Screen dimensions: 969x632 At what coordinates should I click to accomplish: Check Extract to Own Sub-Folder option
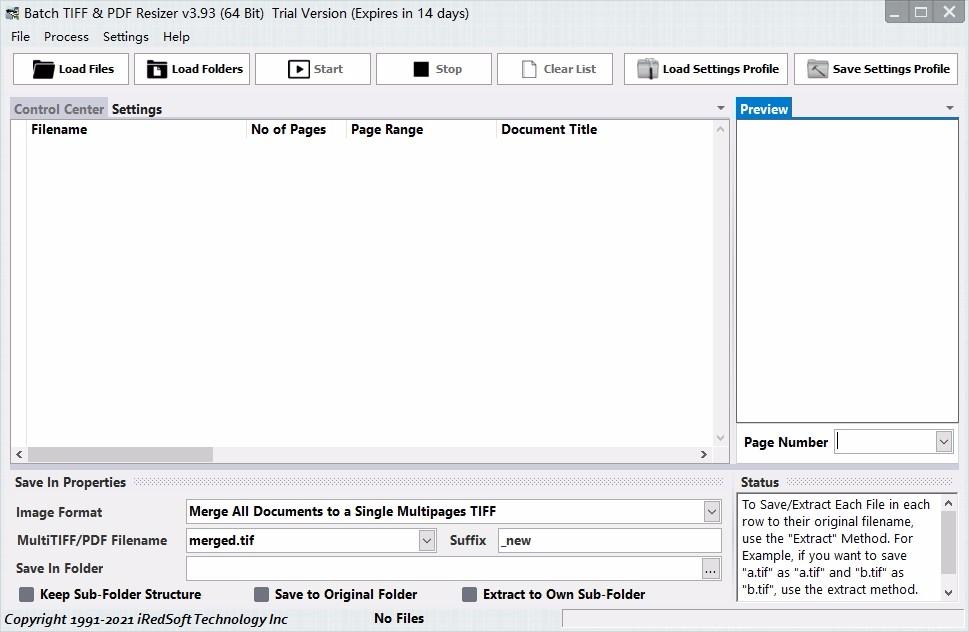pyautogui.click(x=470, y=594)
